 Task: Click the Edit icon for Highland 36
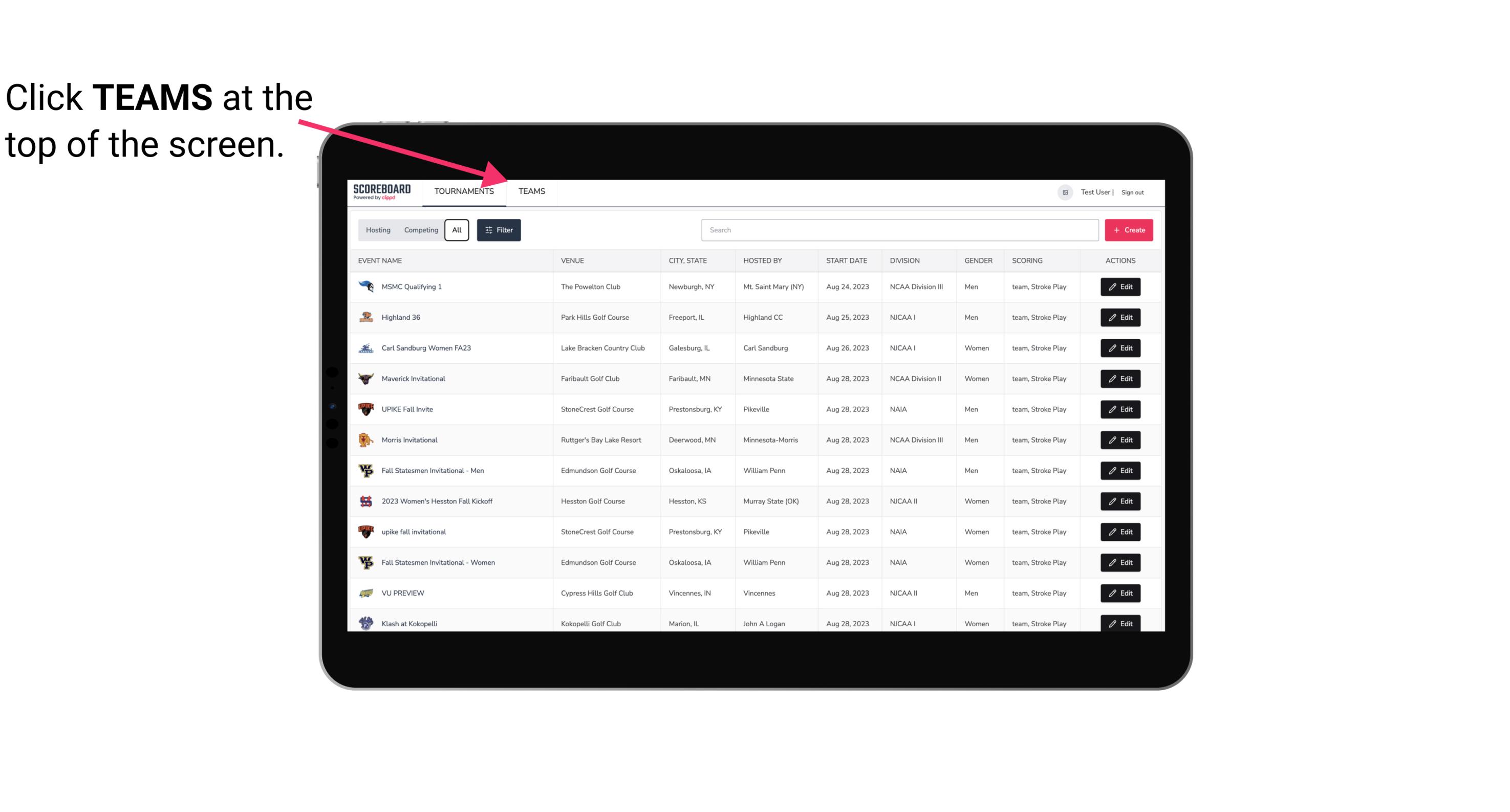point(1120,317)
